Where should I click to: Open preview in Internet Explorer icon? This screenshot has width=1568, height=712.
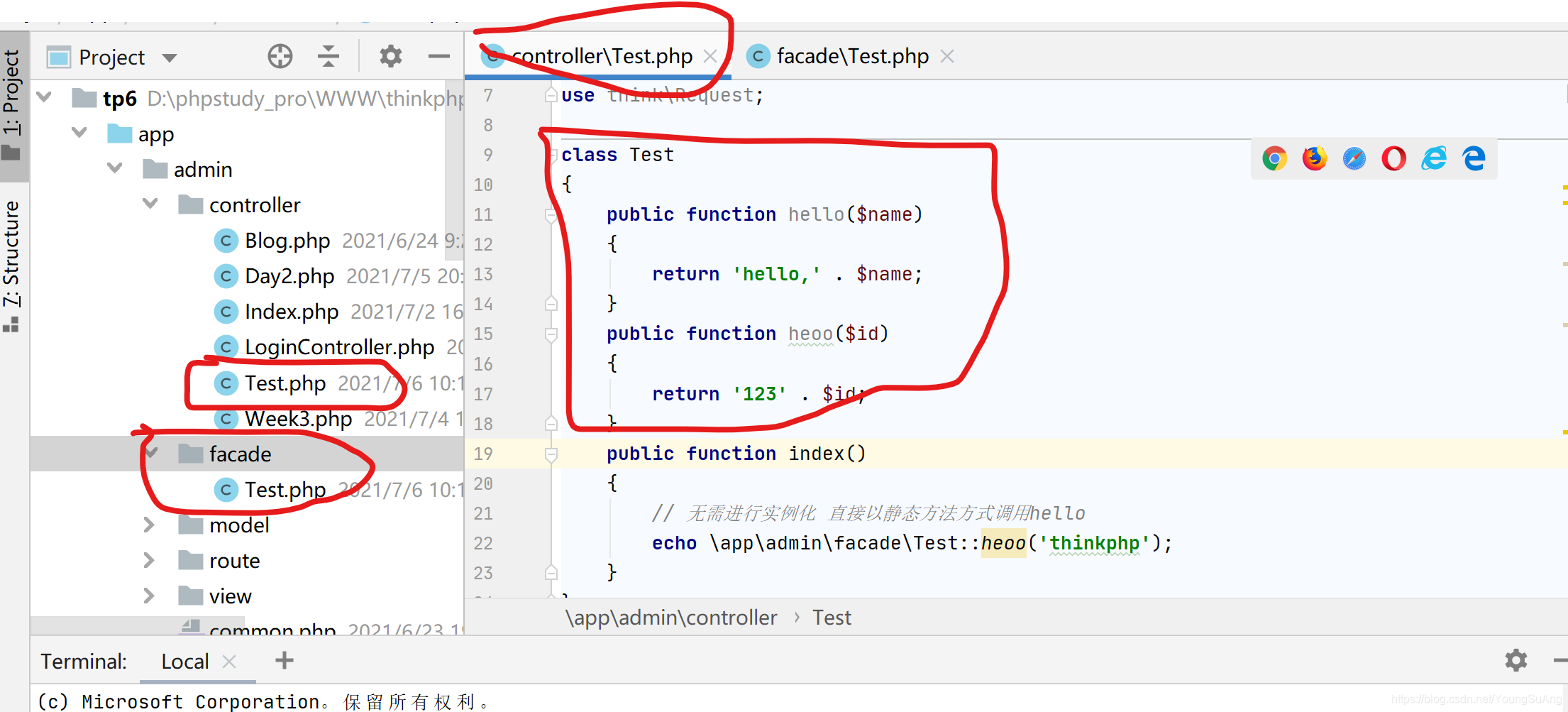coord(1434,158)
